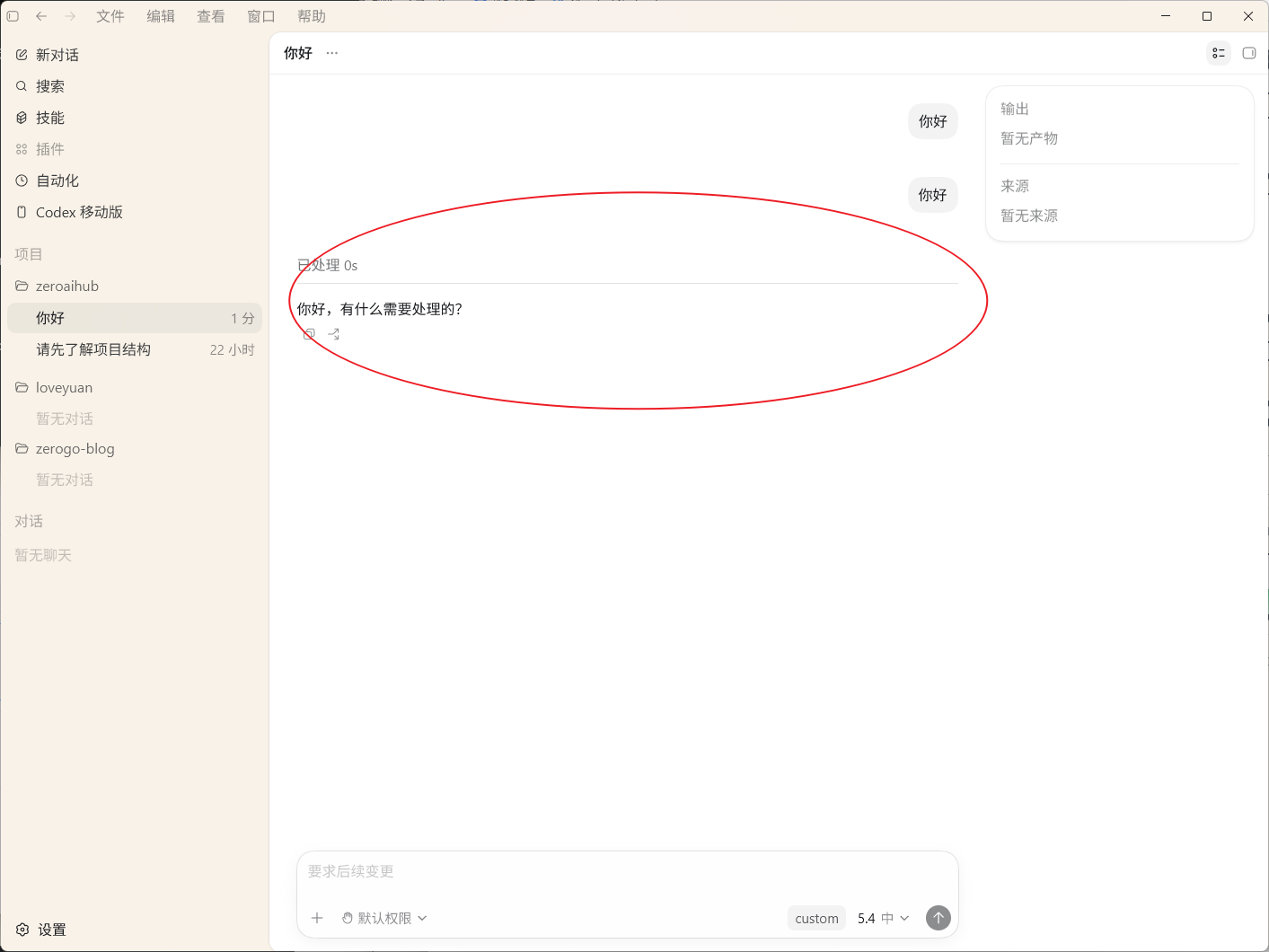Expand the zerogo-blog project folder
The height and width of the screenshot is (952, 1269).
click(x=135, y=448)
